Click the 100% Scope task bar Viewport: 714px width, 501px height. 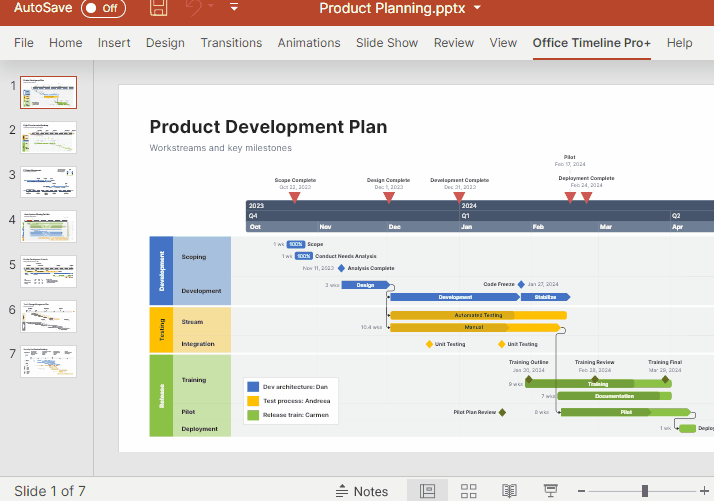tap(296, 244)
